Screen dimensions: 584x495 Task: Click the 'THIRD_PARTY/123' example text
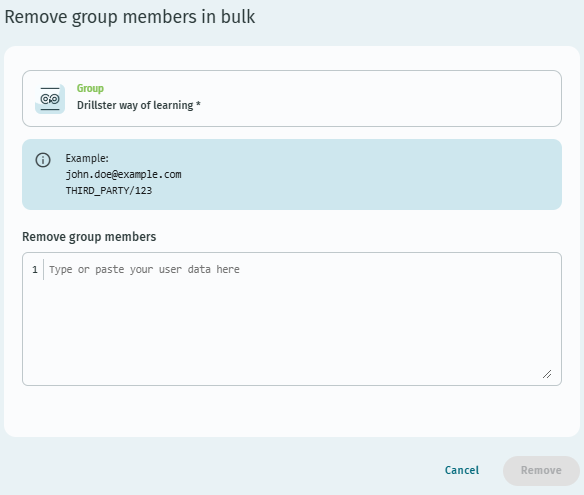click(109, 191)
